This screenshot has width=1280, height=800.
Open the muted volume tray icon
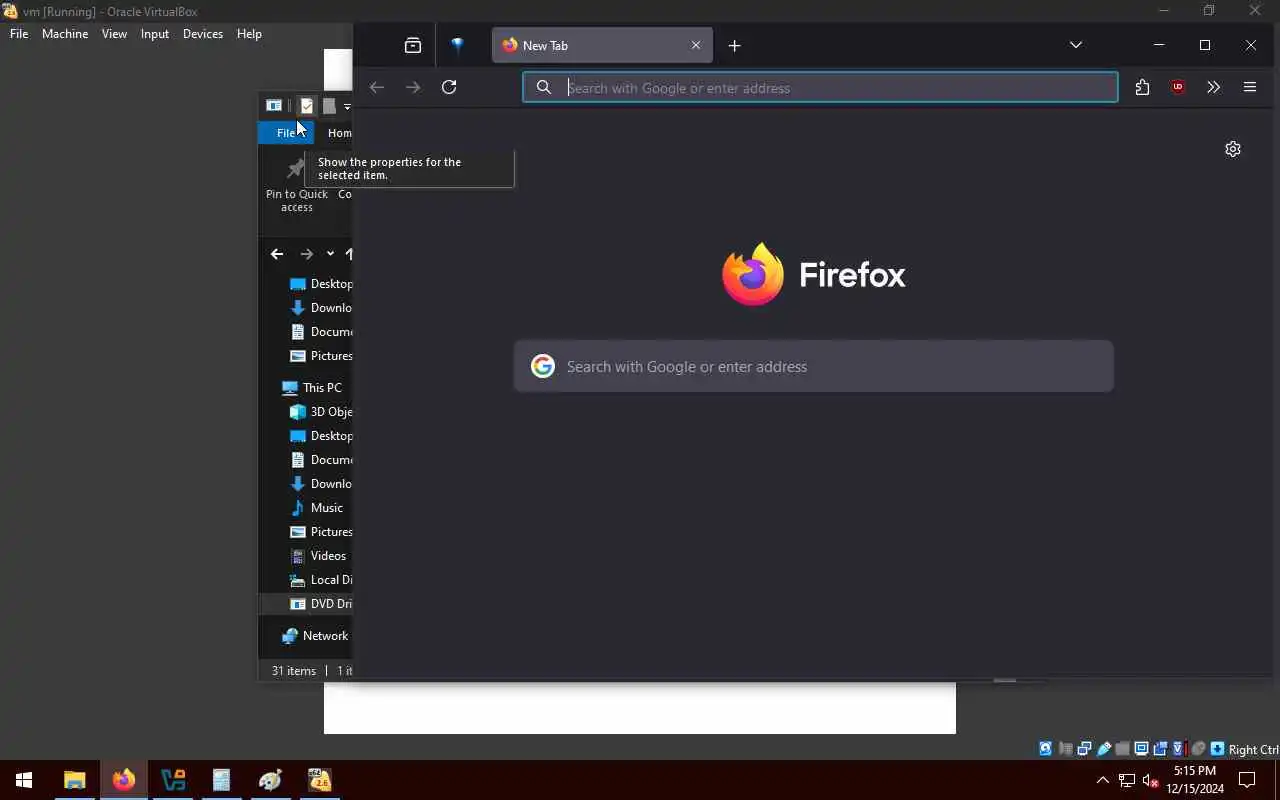(1150, 780)
